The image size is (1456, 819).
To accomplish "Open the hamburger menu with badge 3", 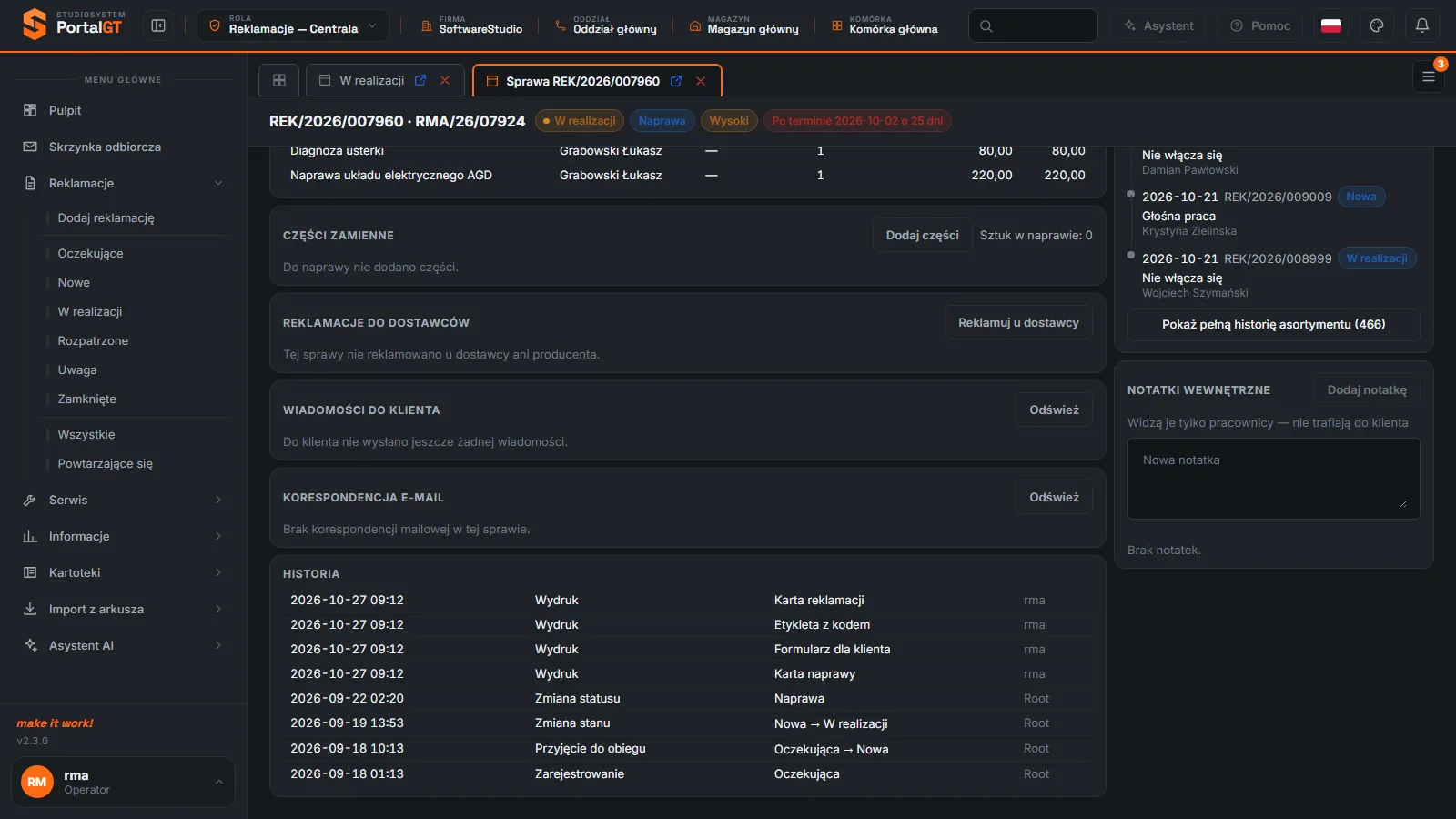I will pos(1429,77).
